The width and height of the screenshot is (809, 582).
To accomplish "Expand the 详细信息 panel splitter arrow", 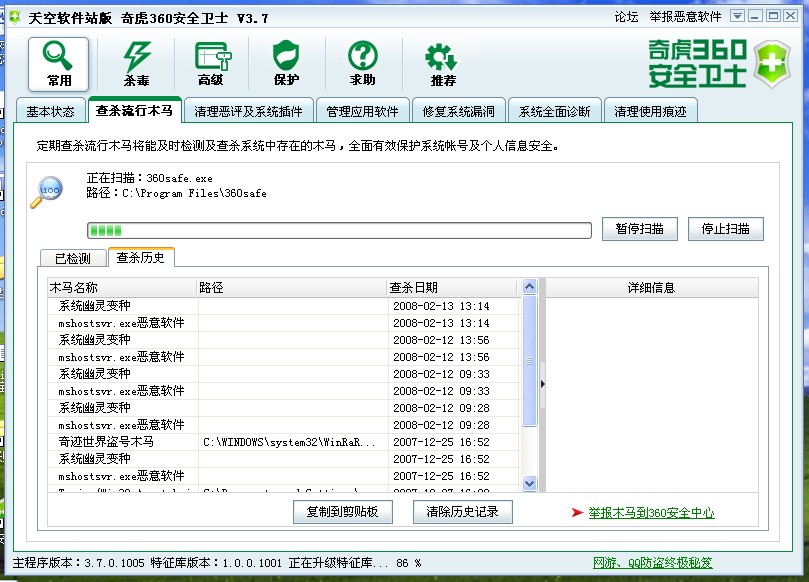I will click(542, 384).
